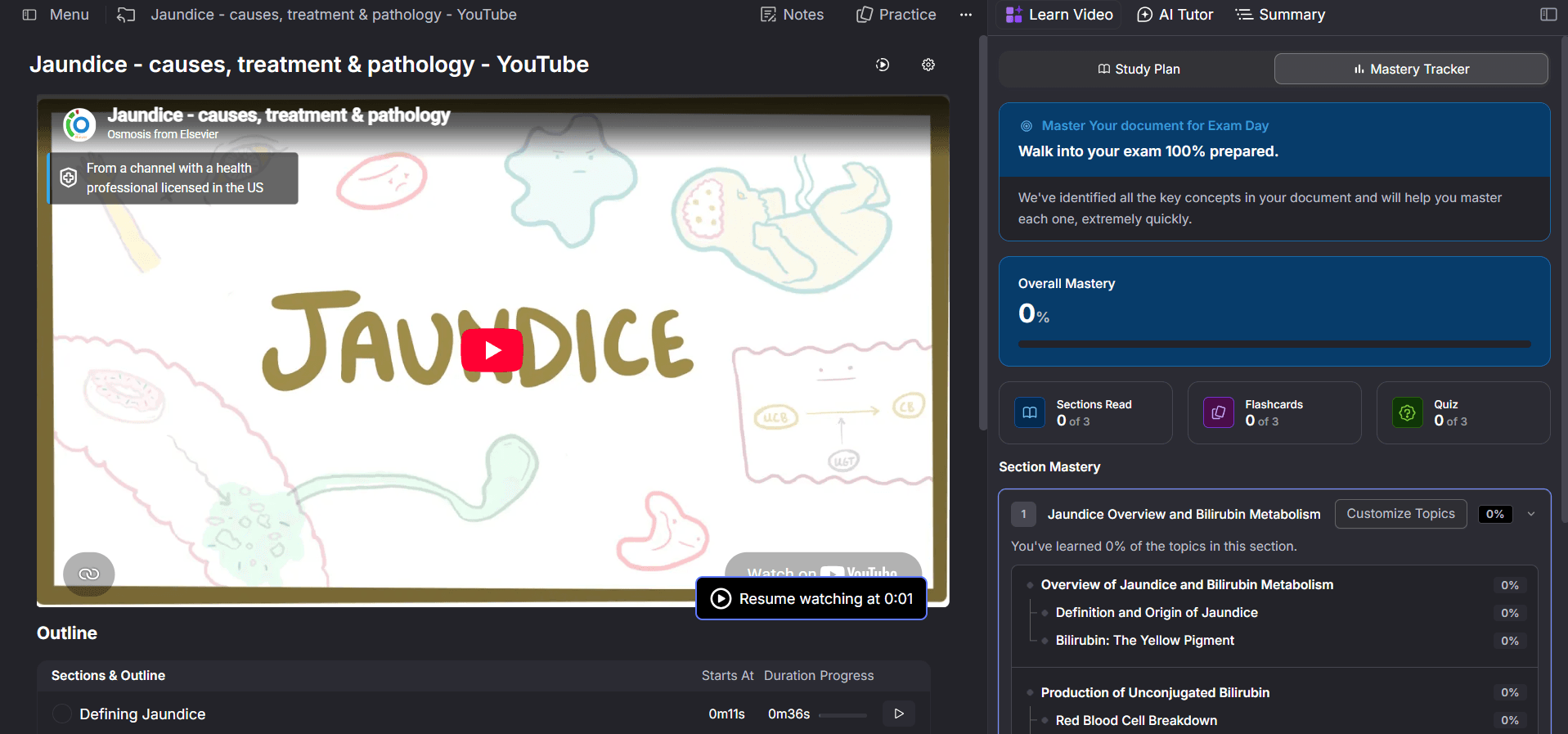Screen dimensions: 1568x734
Task: Toggle the right panel layout icon
Action: pos(1548,15)
